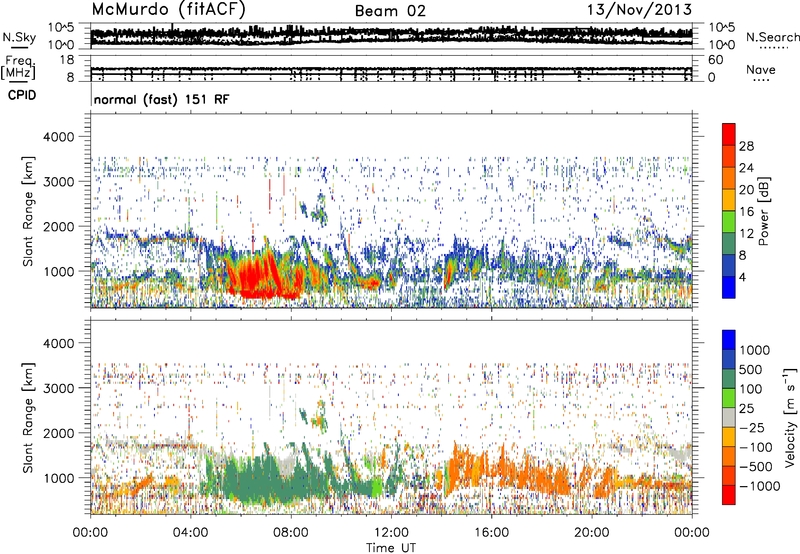
Task: Click the 28 label on the power colorbar
Action: pos(746,146)
